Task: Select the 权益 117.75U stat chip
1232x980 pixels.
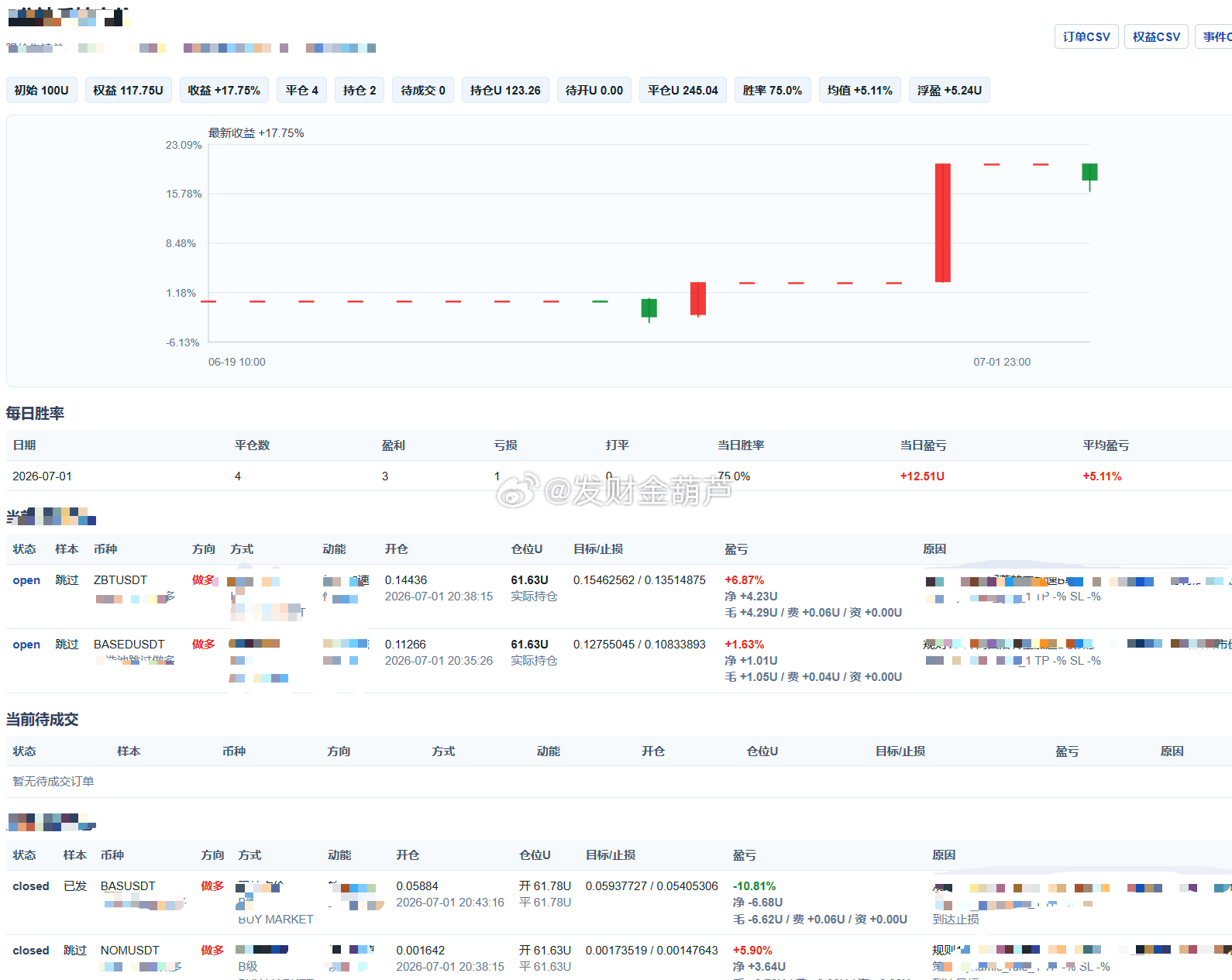Action: 129,90
